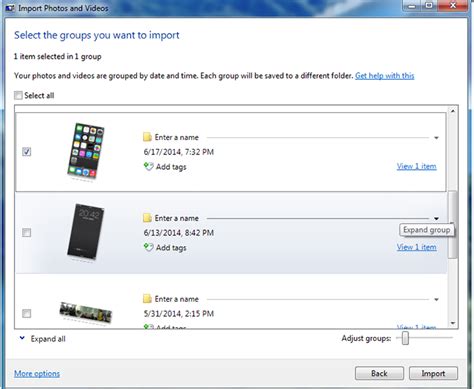This screenshot has height=389, width=474.
Task: Click the folder icon for the 6/13/2014 group
Action: (x=147, y=218)
